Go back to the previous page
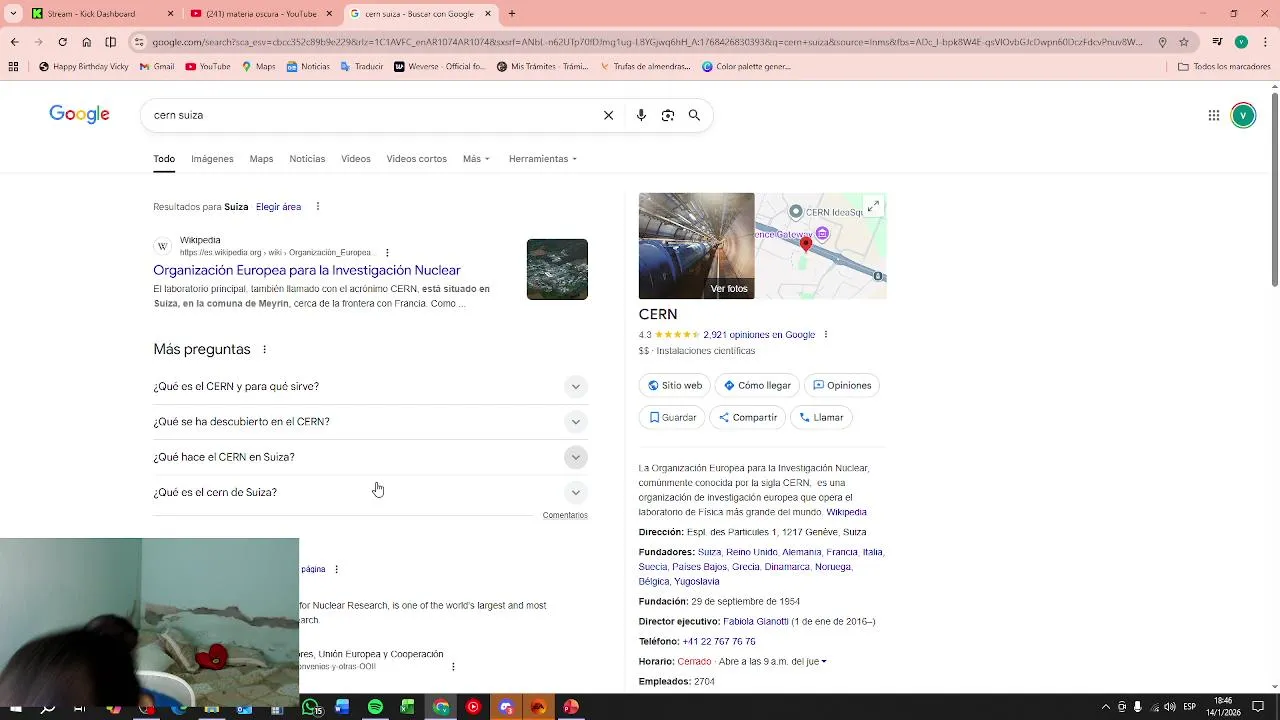This screenshot has height=720, width=1280. tap(14, 42)
